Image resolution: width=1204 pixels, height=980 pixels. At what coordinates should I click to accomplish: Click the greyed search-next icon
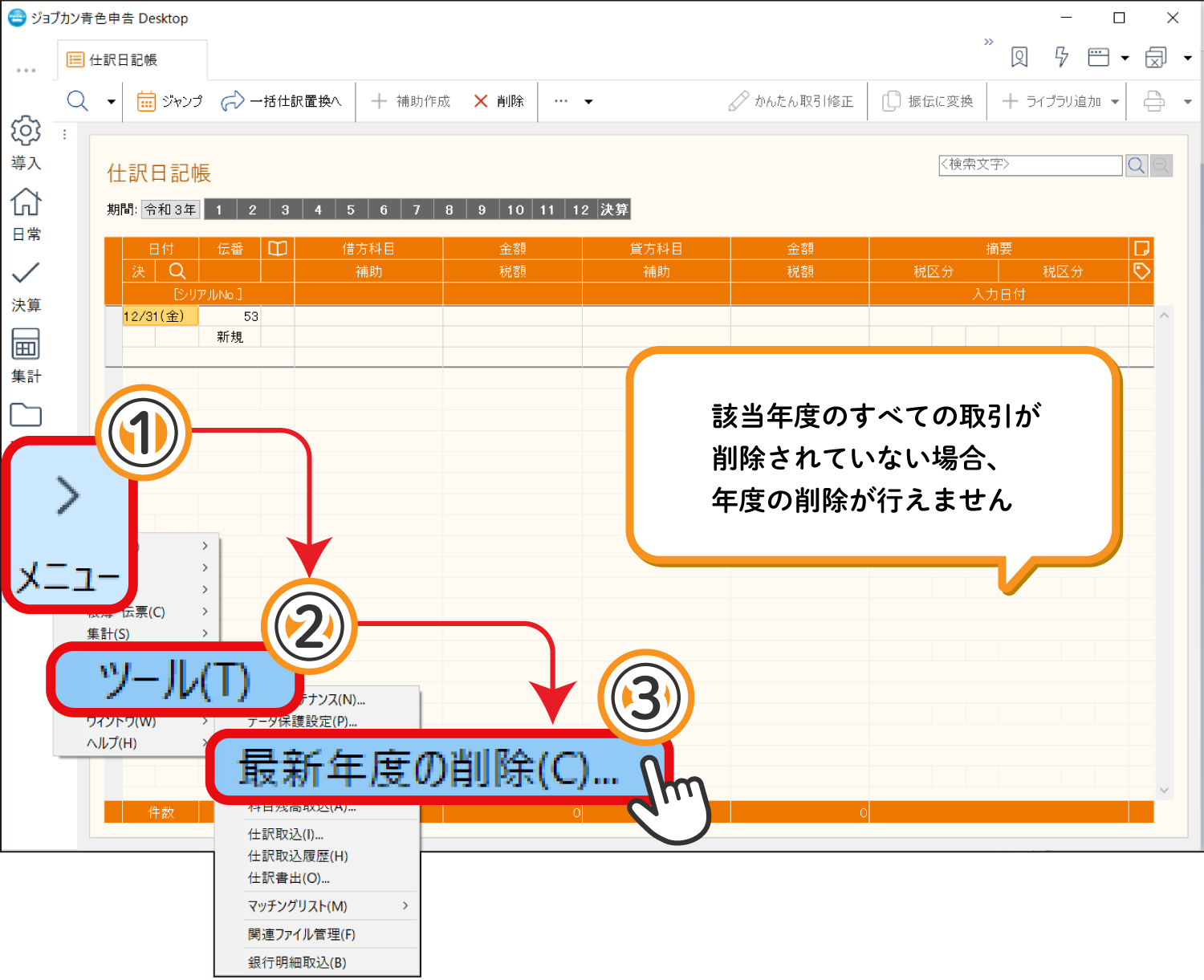pyautogui.click(x=1161, y=165)
